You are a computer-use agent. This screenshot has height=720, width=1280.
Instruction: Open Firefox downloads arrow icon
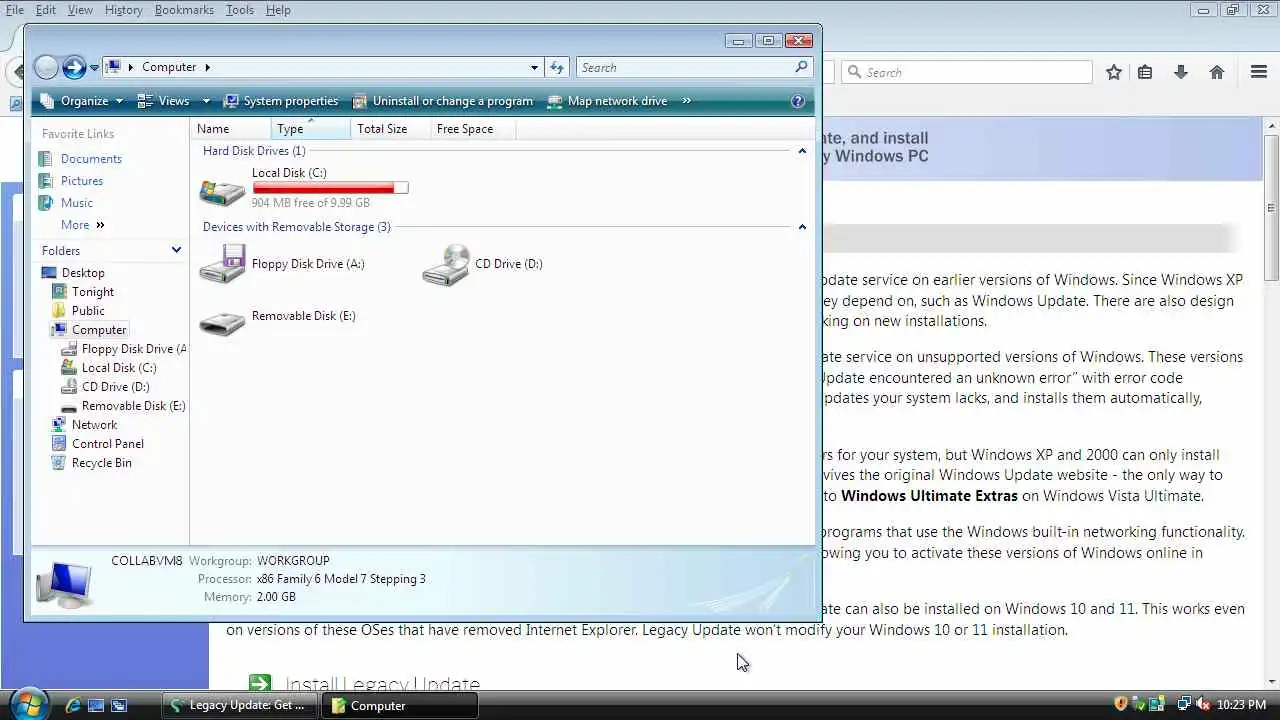pos(1181,72)
